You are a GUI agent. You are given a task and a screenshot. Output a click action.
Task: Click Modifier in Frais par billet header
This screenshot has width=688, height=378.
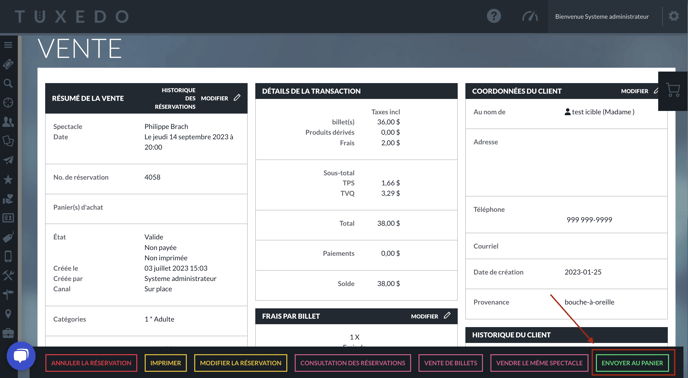(424, 316)
